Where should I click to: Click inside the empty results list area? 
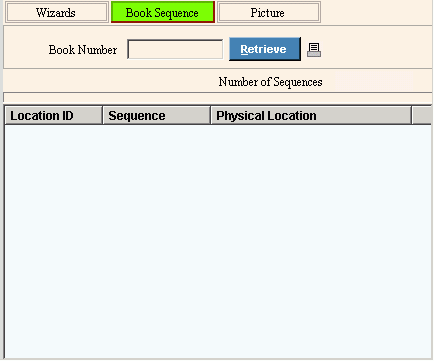coord(218,242)
